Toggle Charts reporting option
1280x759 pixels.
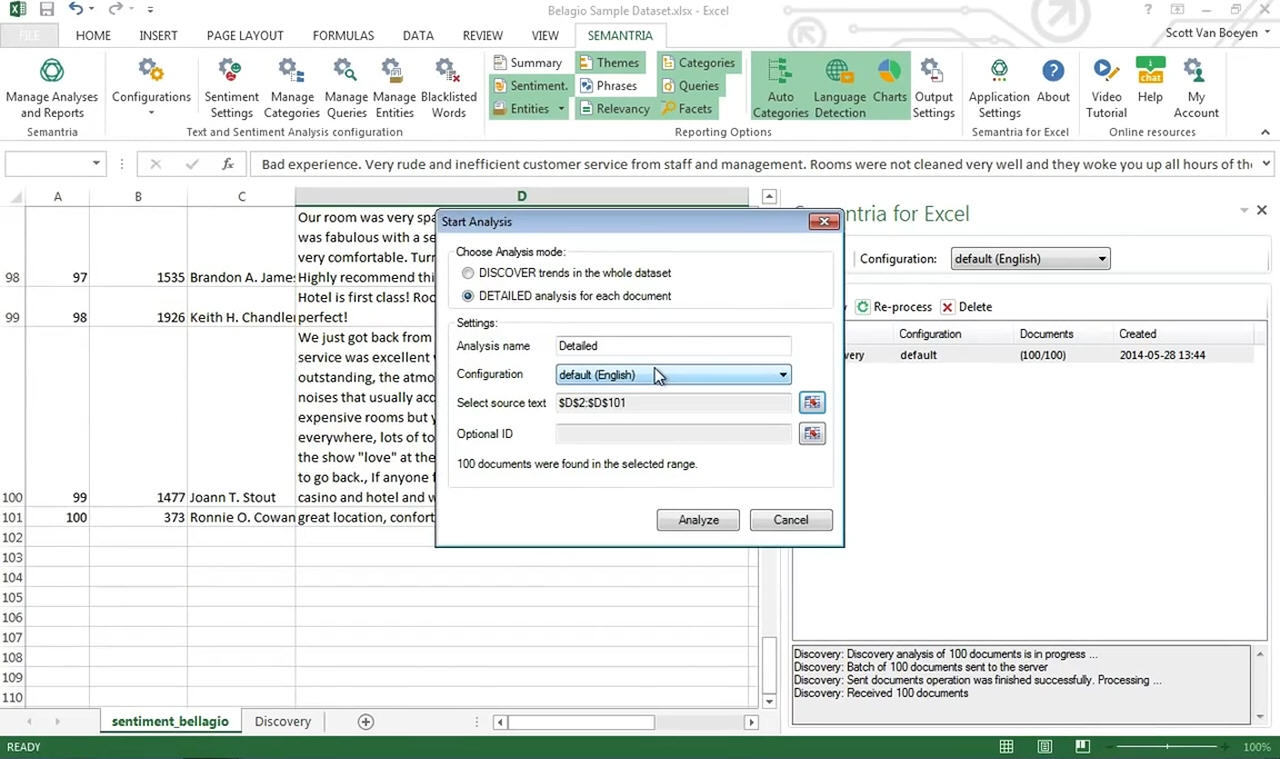coord(889,82)
